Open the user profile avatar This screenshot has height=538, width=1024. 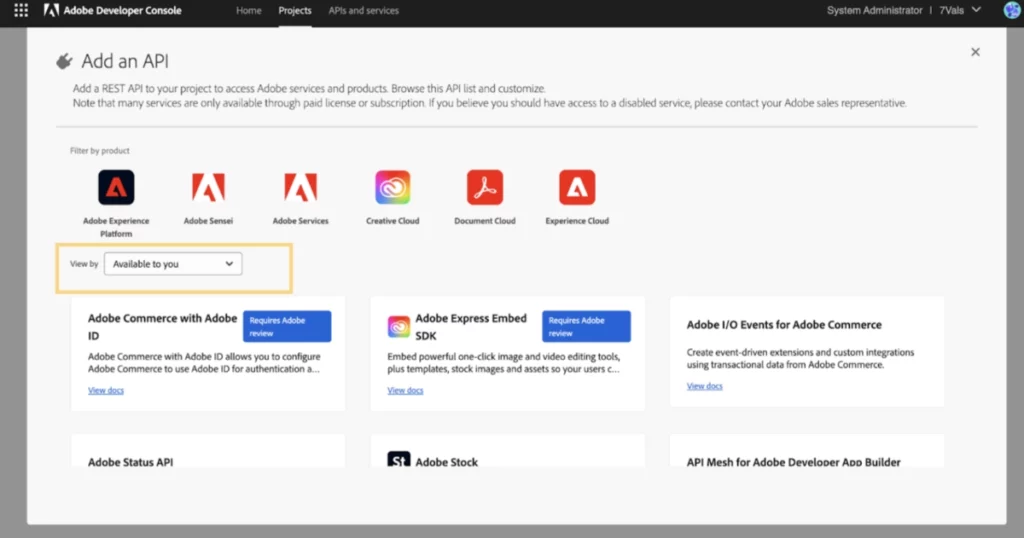tap(1012, 10)
